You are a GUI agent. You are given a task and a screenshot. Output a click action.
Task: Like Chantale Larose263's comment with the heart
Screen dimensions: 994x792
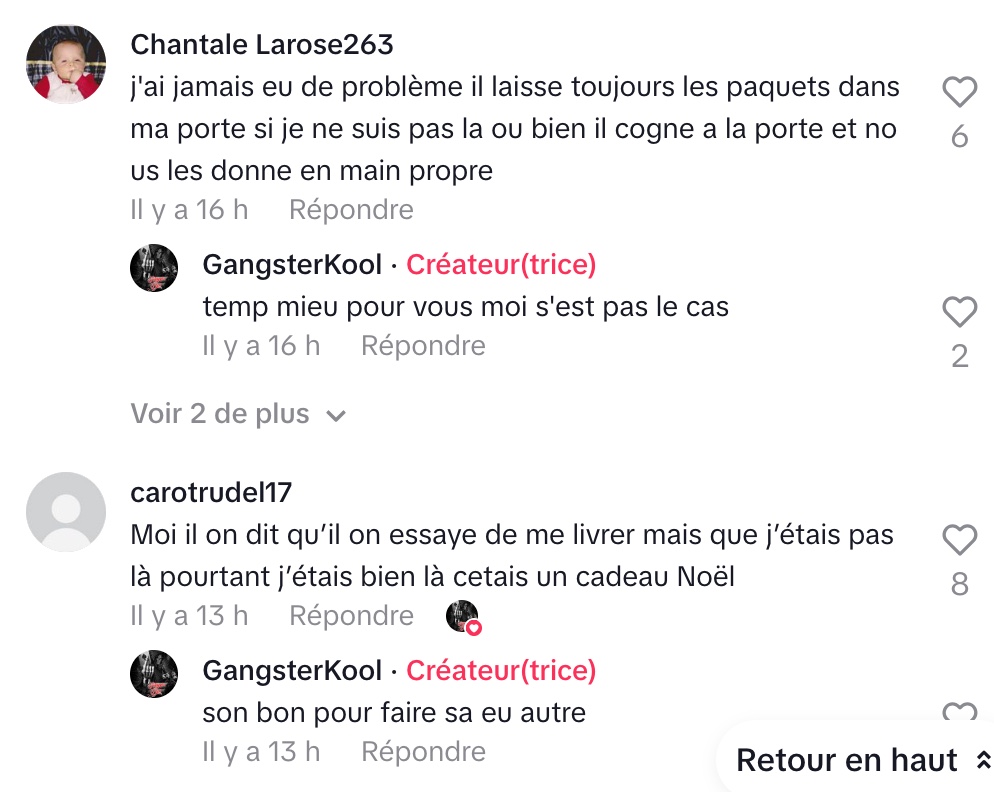[x=959, y=92]
